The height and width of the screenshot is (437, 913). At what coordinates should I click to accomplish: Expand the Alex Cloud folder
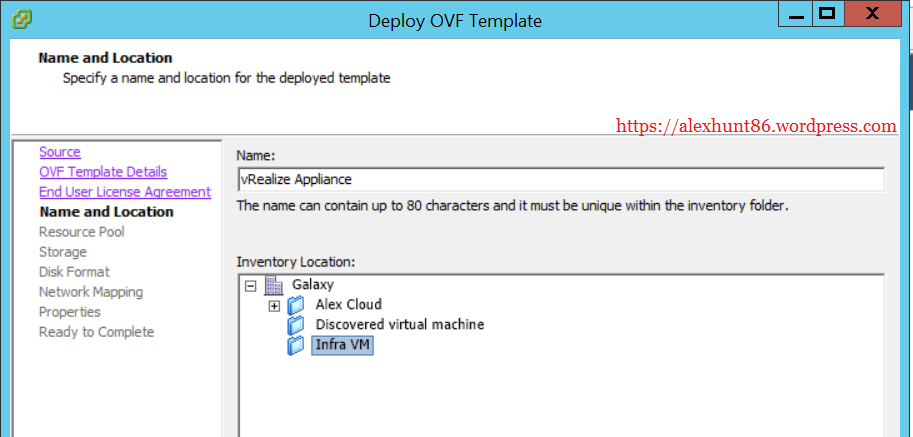pos(274,305)
